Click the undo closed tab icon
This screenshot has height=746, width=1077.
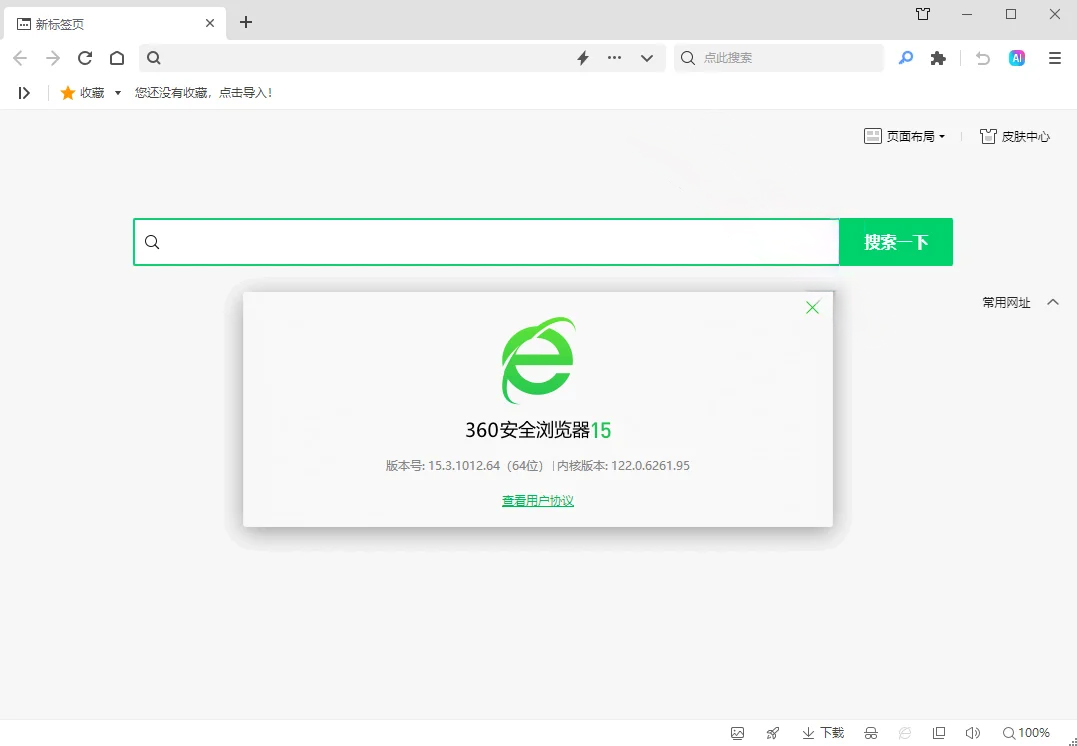pos(983,58)
